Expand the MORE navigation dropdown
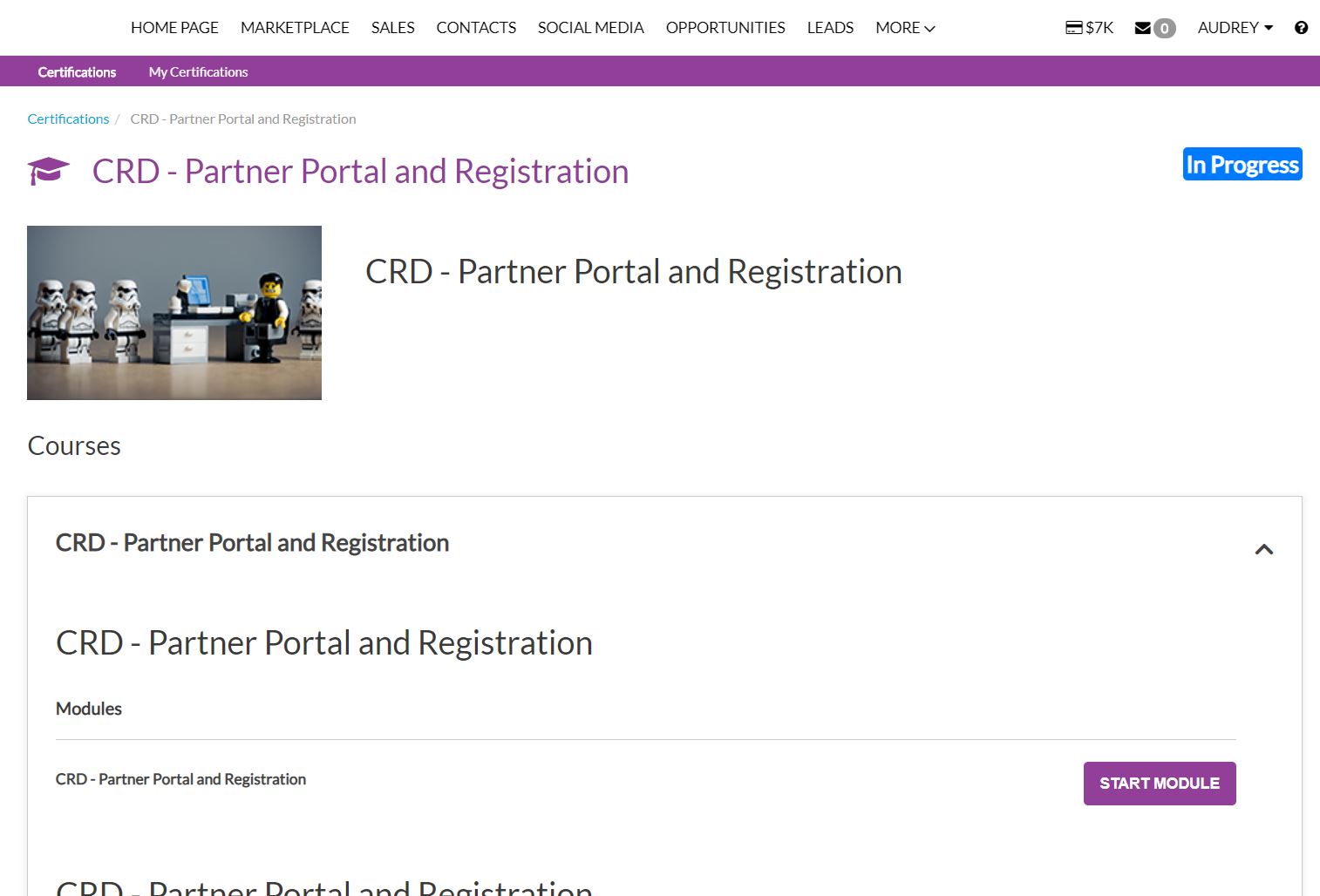Screen dimensions: 1320x896 tap(905, 28)
